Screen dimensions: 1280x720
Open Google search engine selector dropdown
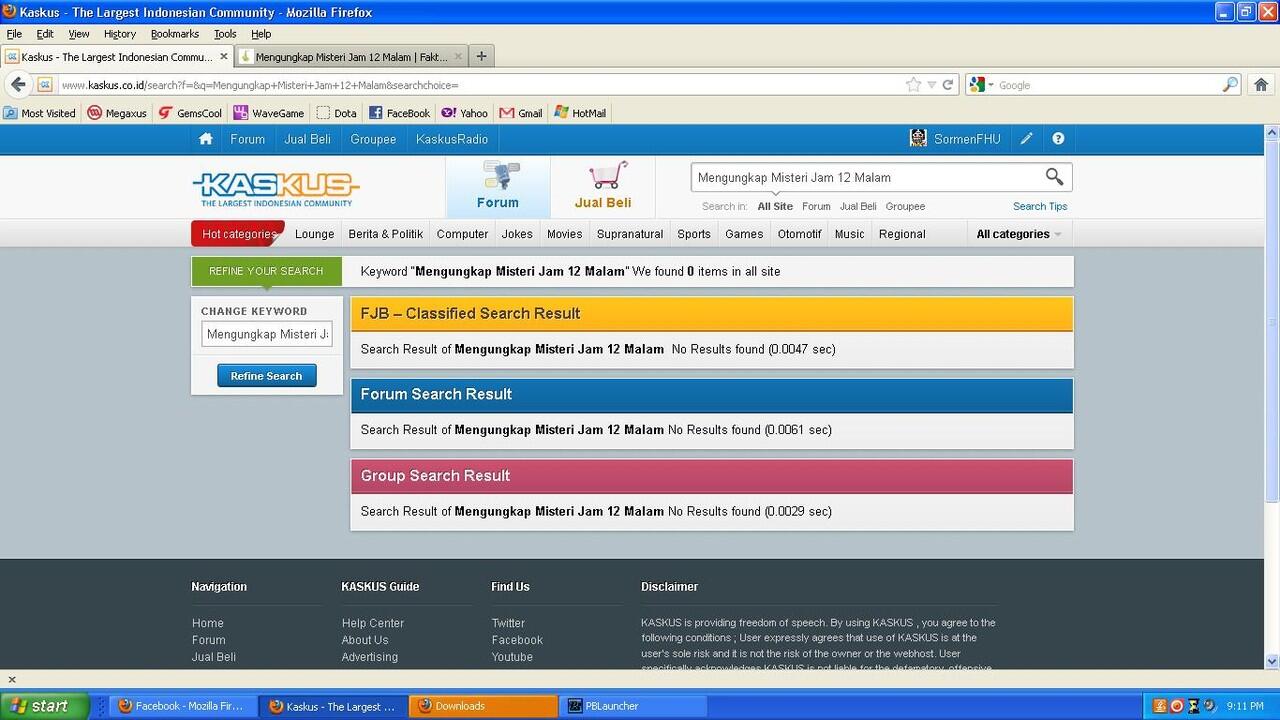(x=982, y=85)
